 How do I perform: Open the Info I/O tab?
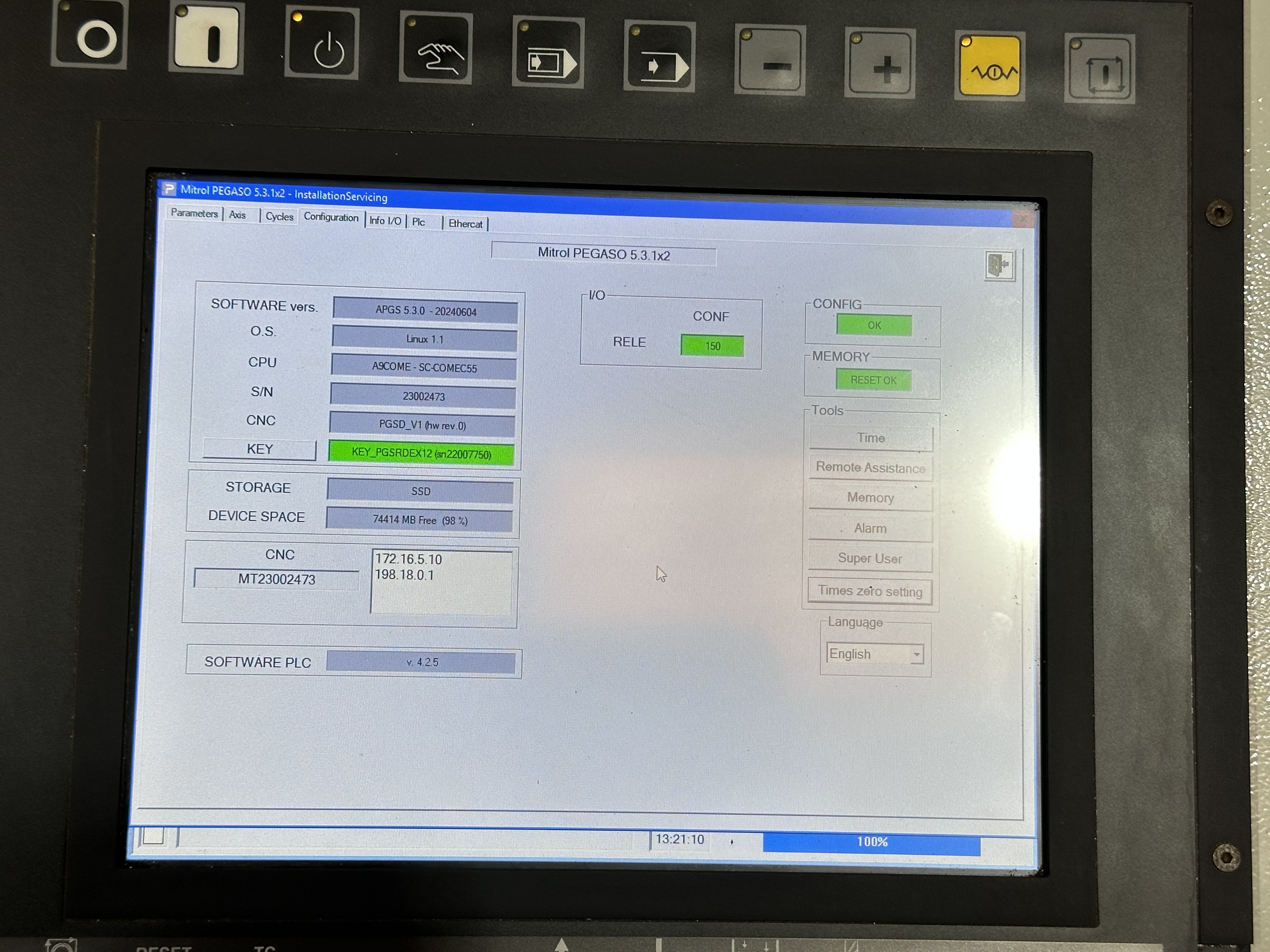[385, 220]
